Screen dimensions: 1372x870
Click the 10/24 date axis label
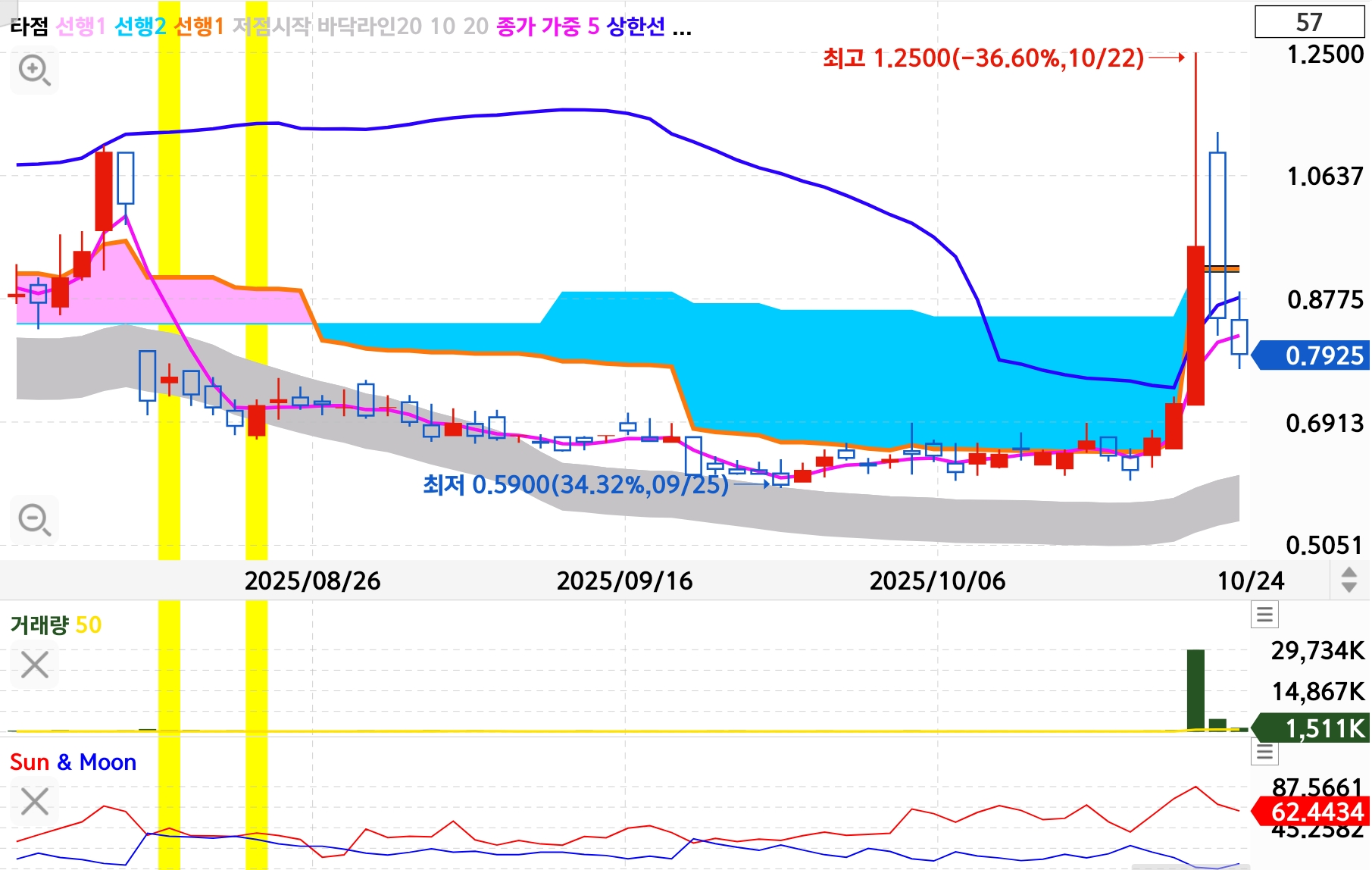click(1250, 581)
